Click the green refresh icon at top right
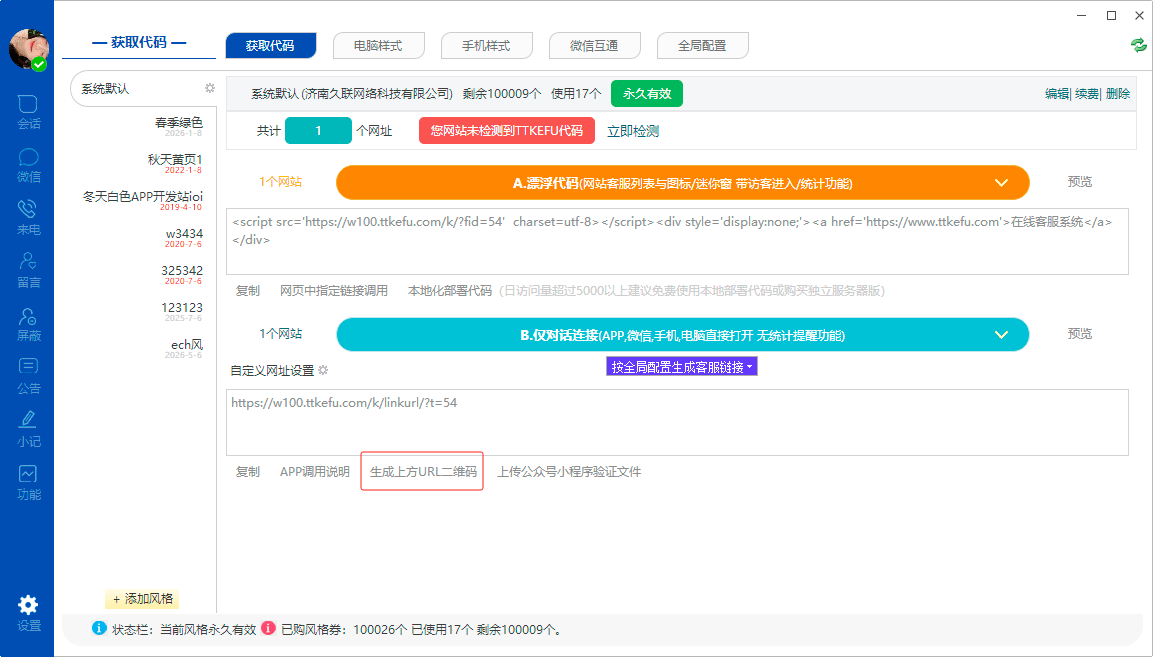 pyautogui.click(x=1138, y=46)
